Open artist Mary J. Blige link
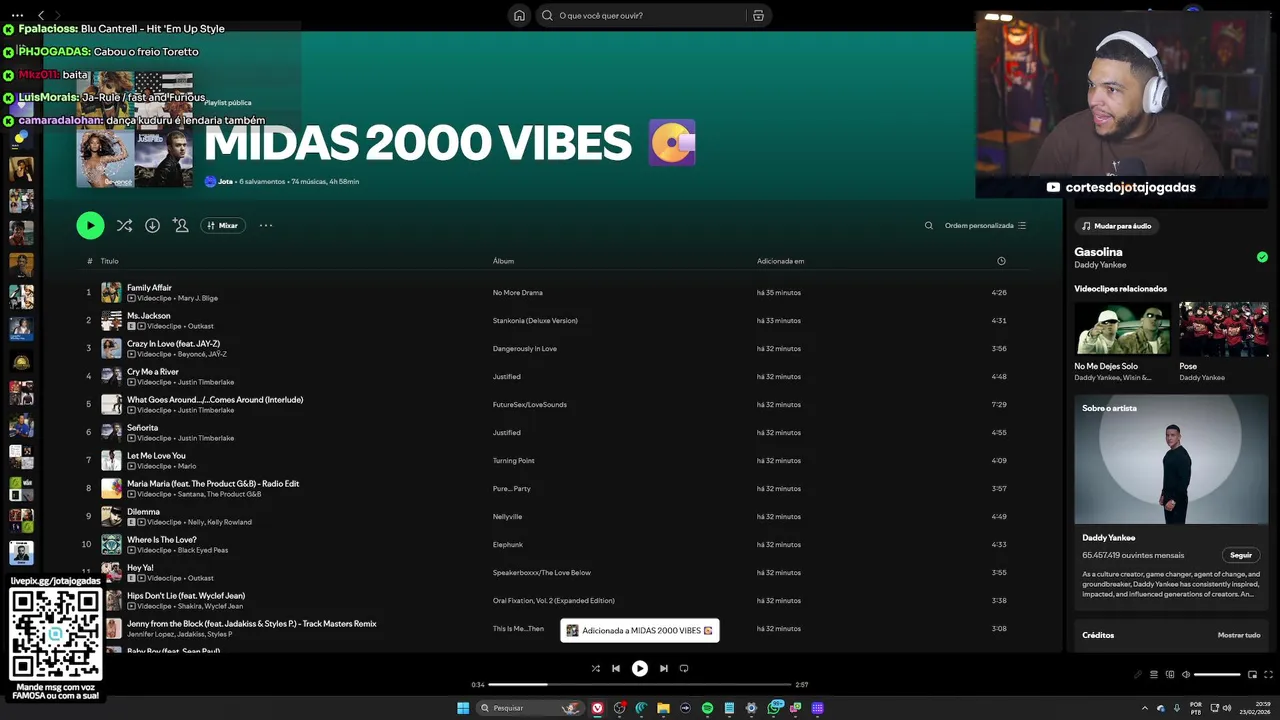 coord(197,298)
